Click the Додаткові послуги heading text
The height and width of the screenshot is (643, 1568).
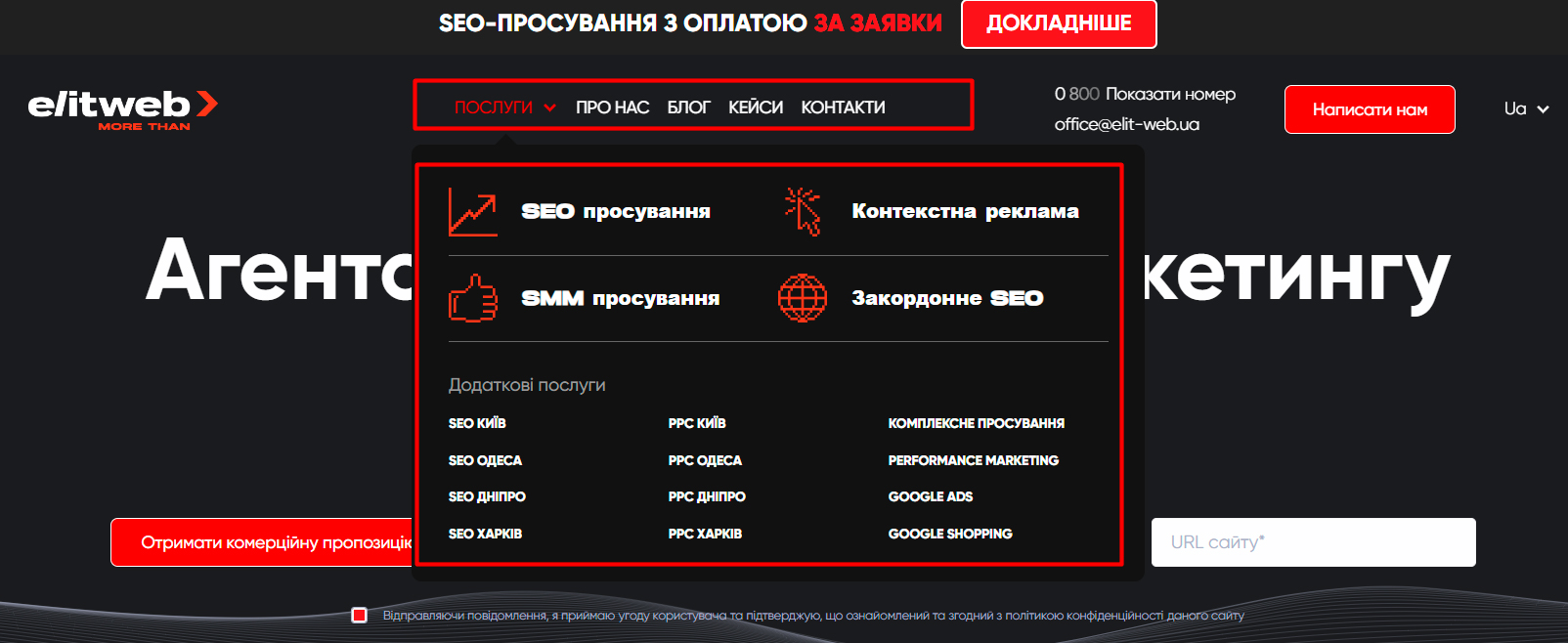tap(527, 385)
